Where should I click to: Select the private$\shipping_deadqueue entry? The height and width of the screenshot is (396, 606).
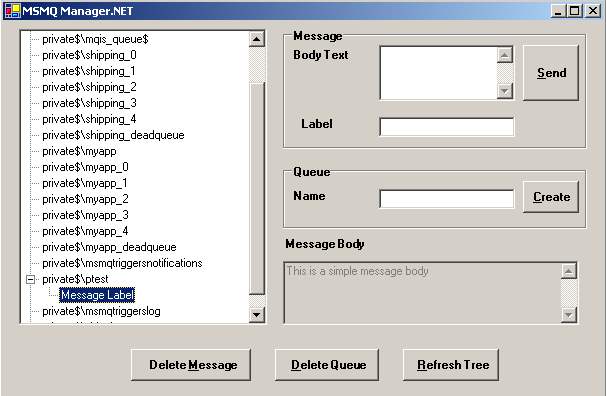pyautogui.click(x=113, y=135)
